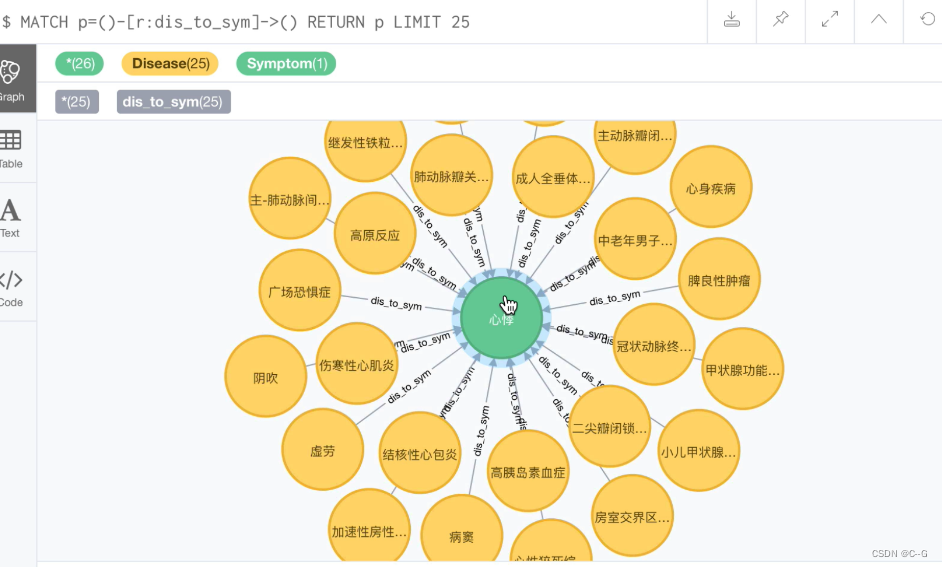Select the 主-肺动脉间… disease node

(290, 198)
